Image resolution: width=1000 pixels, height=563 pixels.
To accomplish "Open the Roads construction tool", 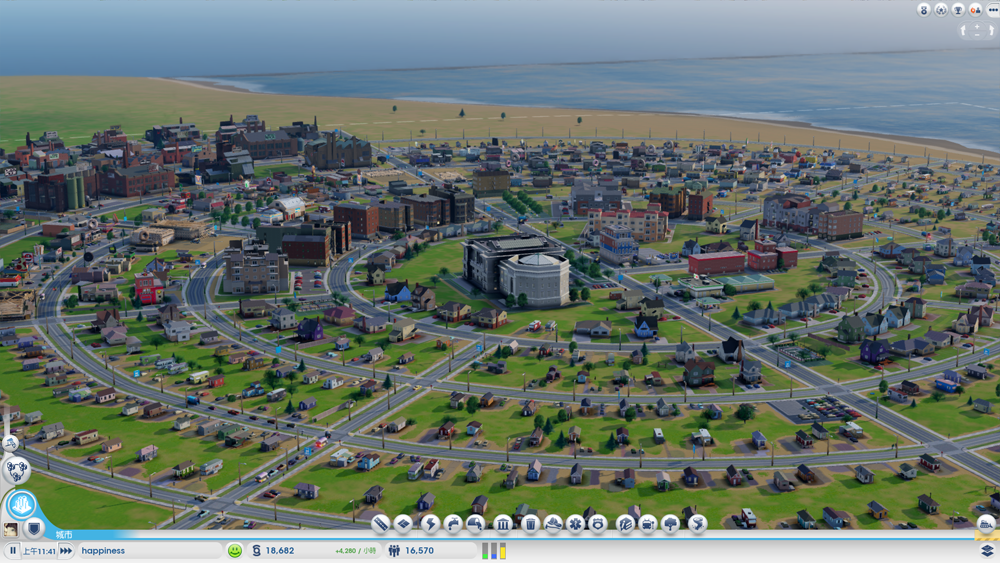I will pyautogui.click(x=381, y=523).
